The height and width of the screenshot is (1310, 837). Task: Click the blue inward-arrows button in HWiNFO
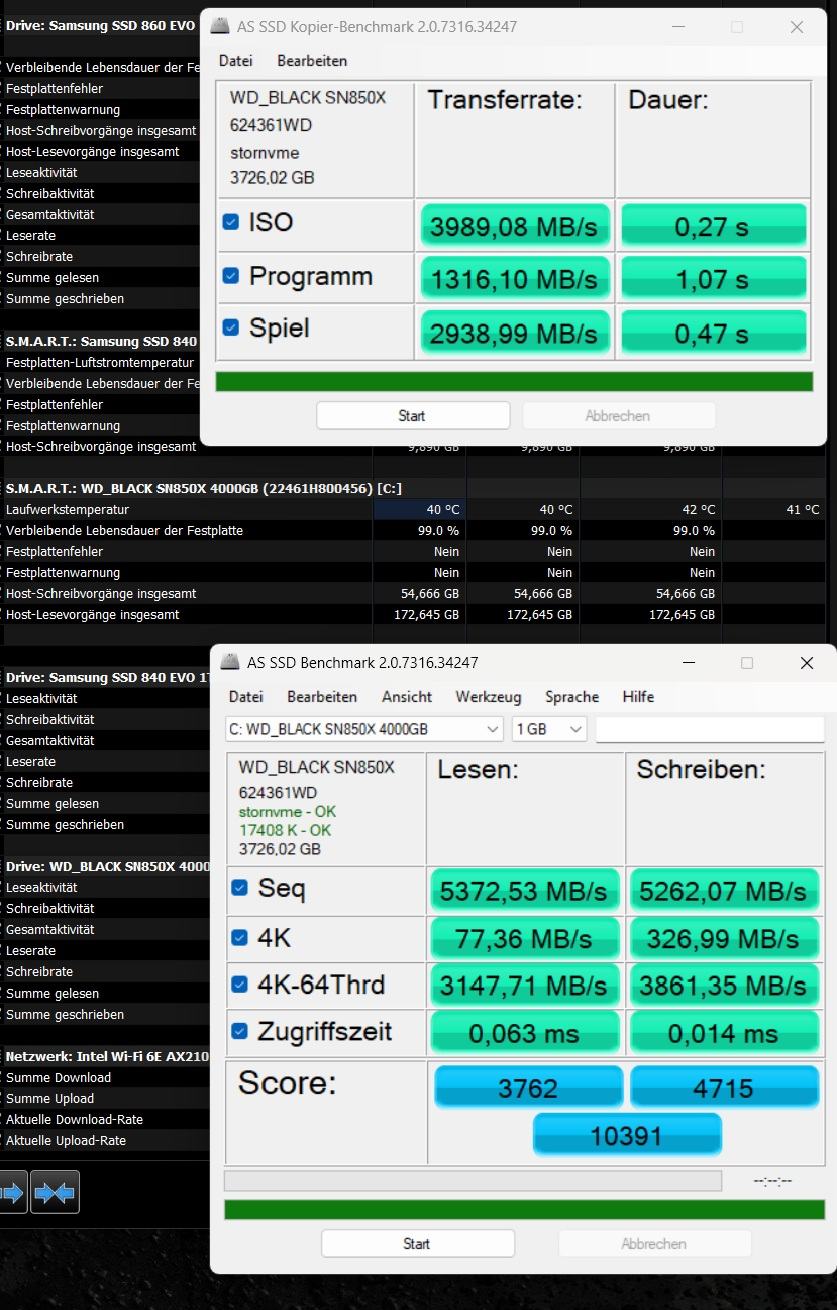pos(55,1192)
